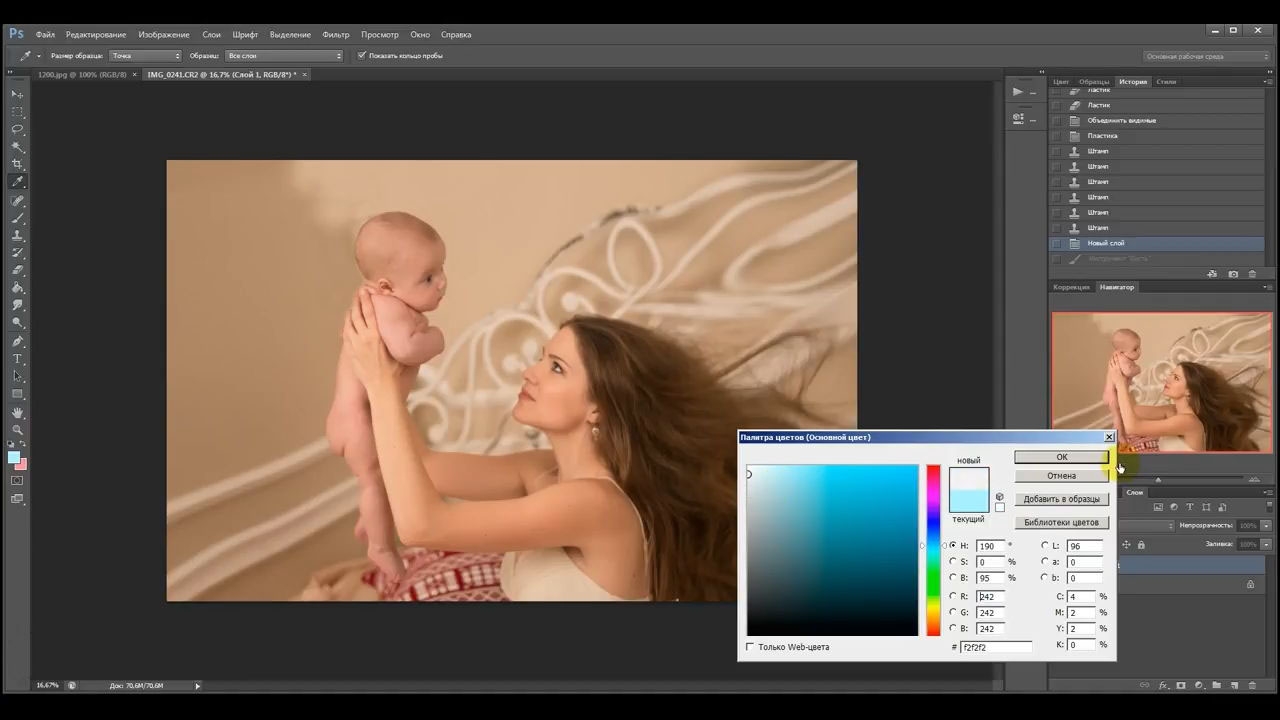Viewport: 1280px width, 720px height.
Task: Select the H (hue) radio button
Action: pos(953,546)
